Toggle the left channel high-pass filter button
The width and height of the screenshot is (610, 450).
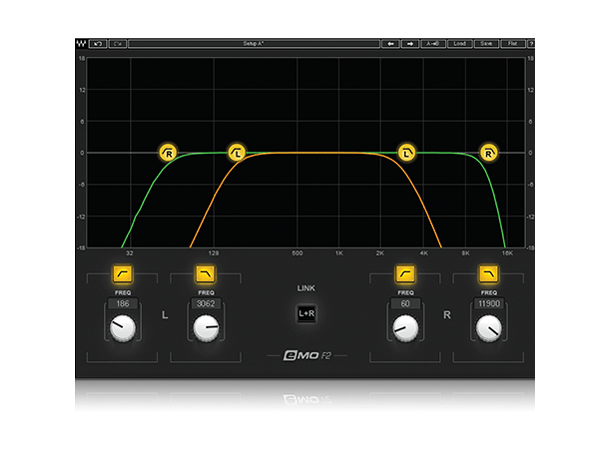pos(123,274)
